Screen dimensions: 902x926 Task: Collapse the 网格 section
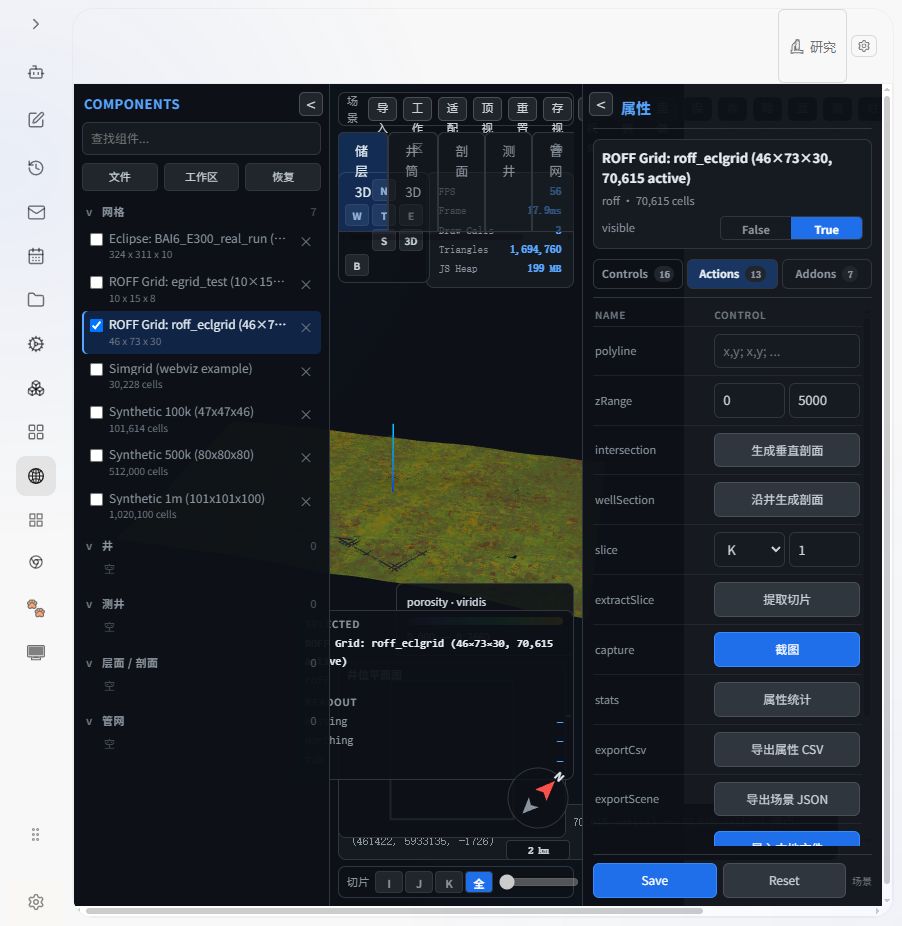(x=89, y=213)
